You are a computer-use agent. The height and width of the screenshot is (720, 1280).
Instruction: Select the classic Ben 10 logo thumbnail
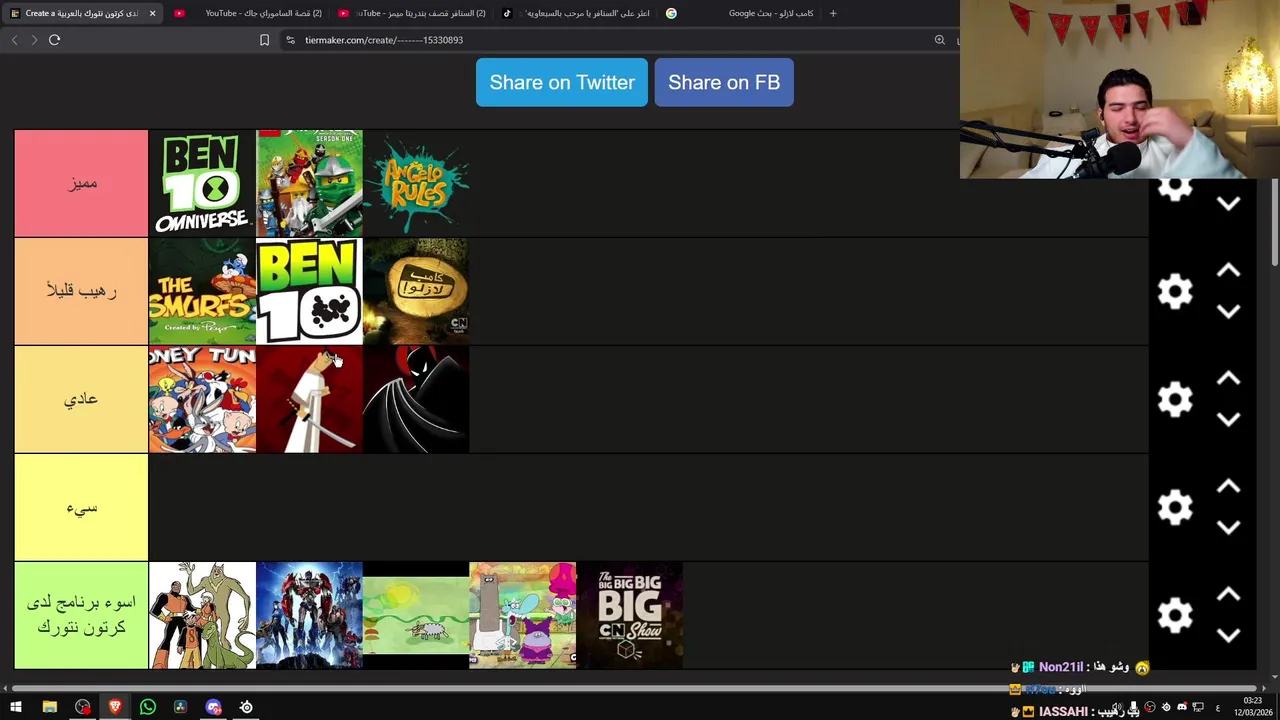tap(309, 291)
